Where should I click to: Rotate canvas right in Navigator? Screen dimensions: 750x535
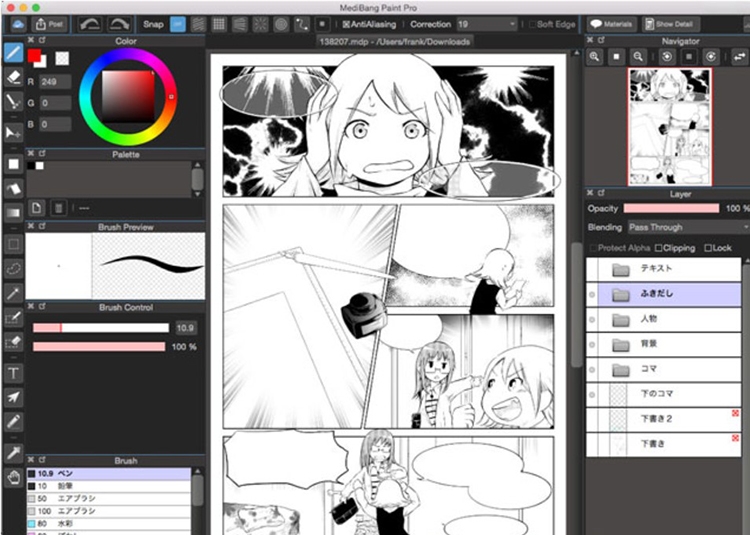point(711,57)
